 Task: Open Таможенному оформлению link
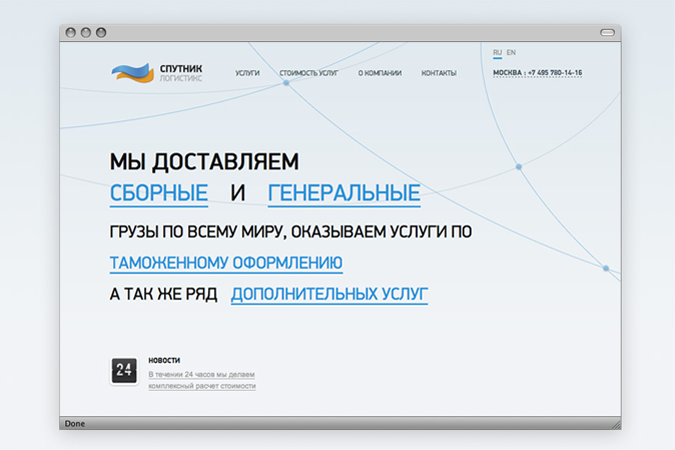point(226,262)
